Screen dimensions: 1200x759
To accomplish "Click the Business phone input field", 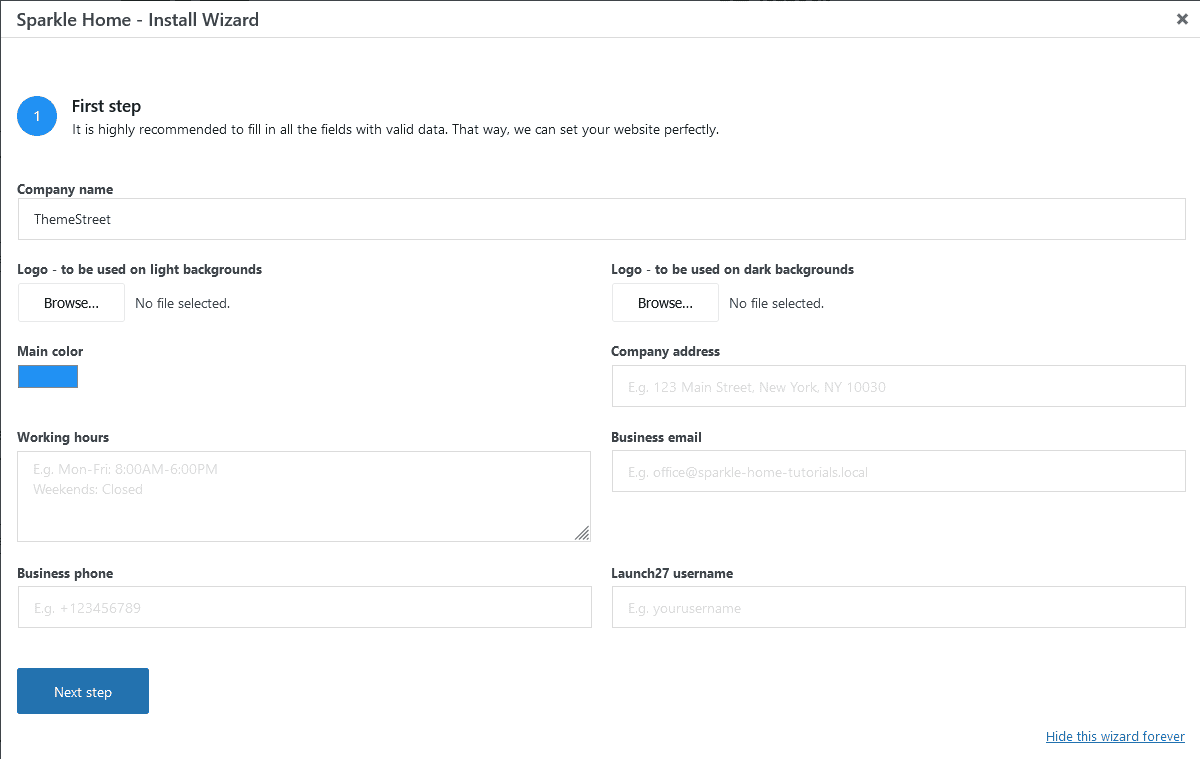I will click(303, 607).
